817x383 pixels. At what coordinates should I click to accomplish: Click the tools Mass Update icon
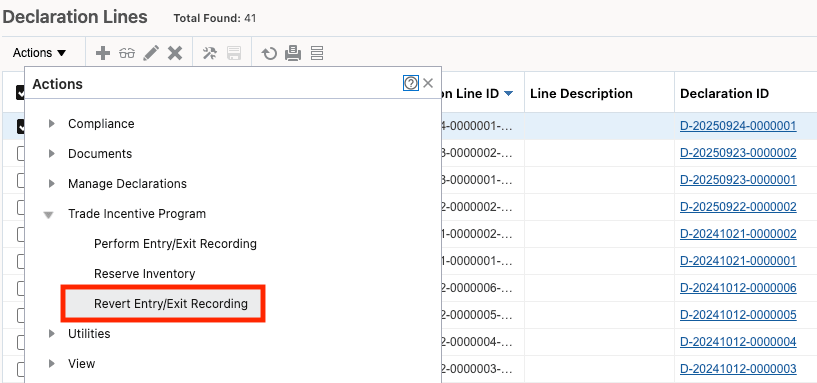(209, 53)
